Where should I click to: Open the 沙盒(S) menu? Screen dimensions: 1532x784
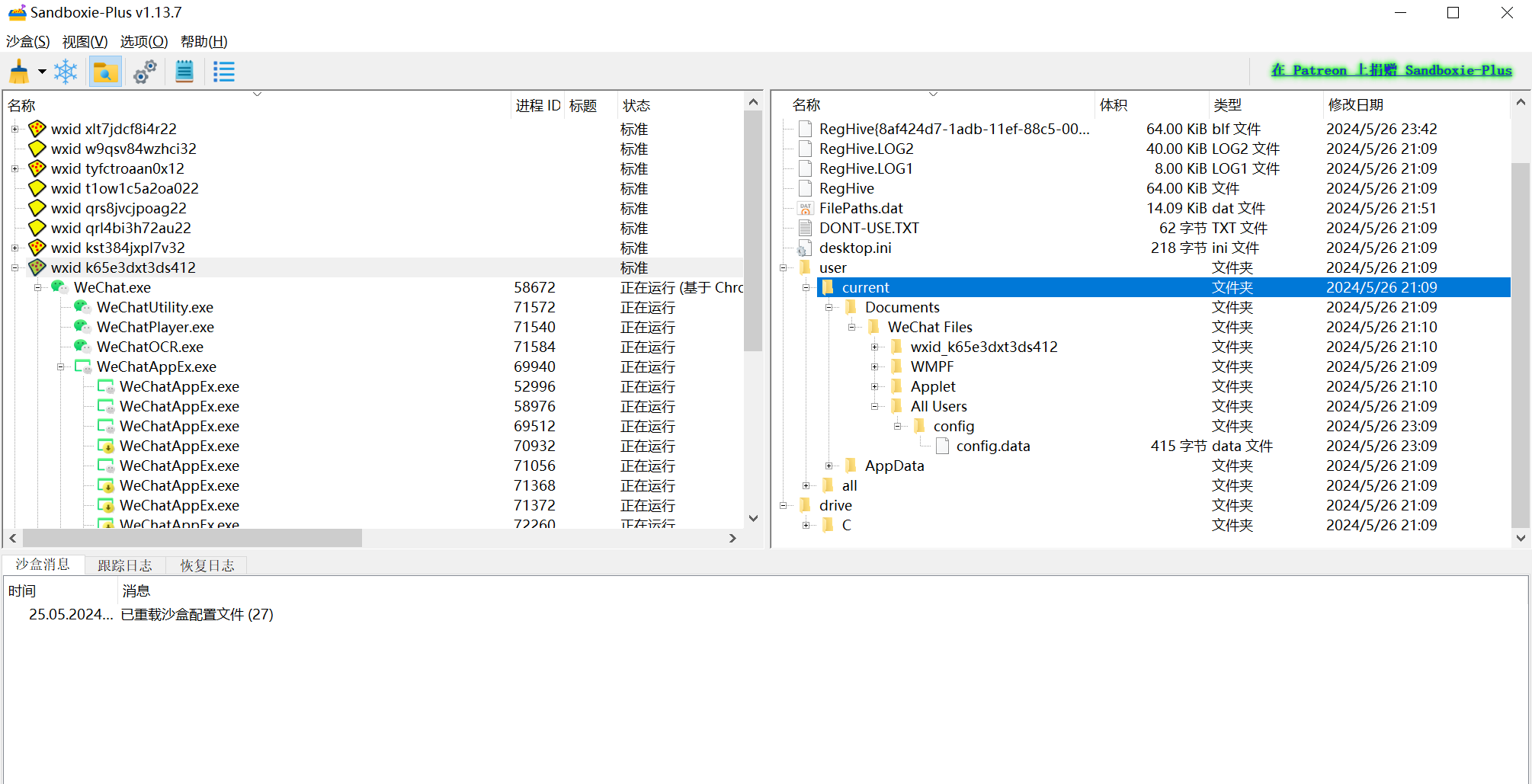point(28,42)
